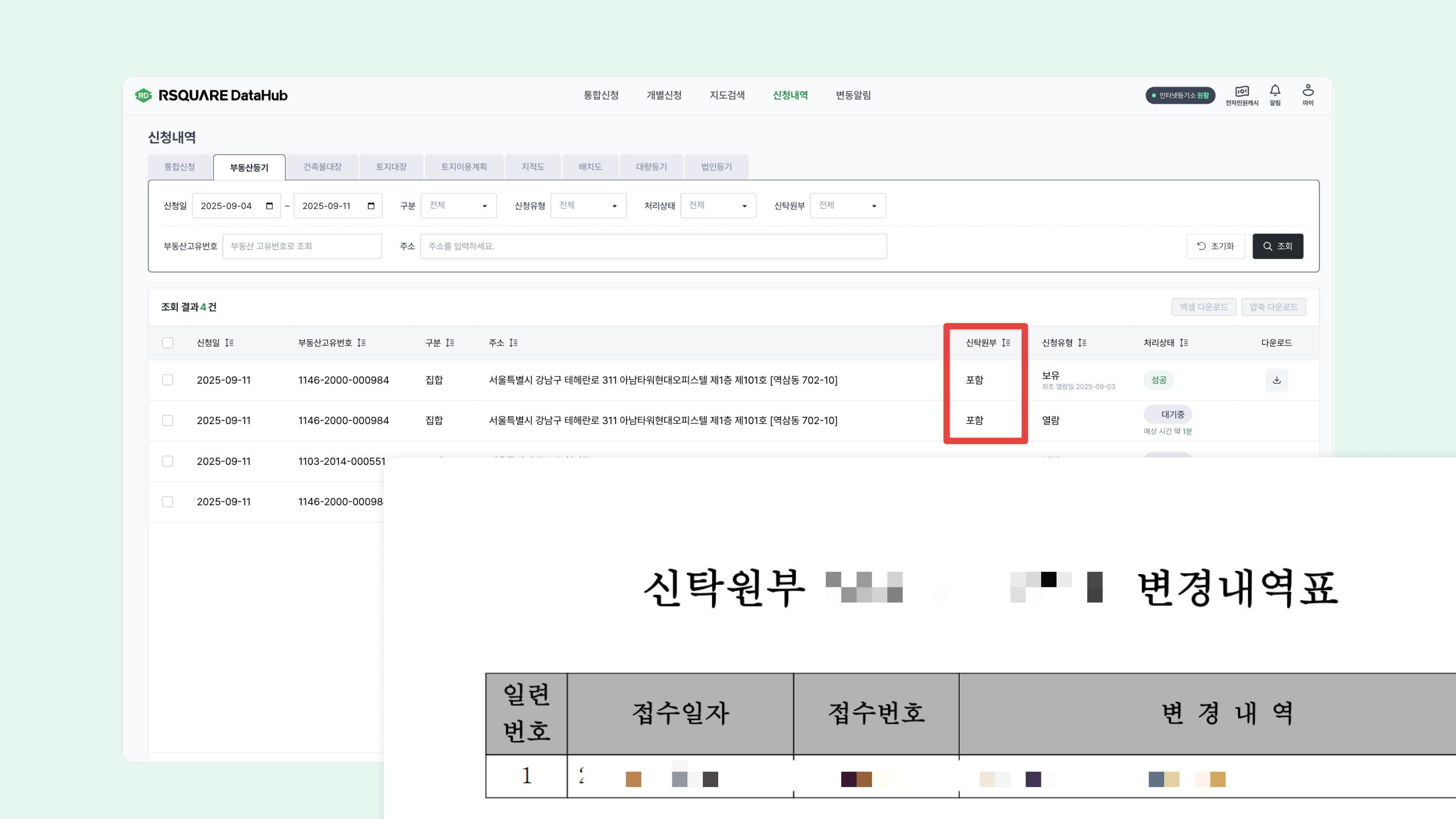The width and height of the screenshot is (1456, 819).
Task: Sort by 부동산고유번호 column sort icon
Action: pos(361,342)
